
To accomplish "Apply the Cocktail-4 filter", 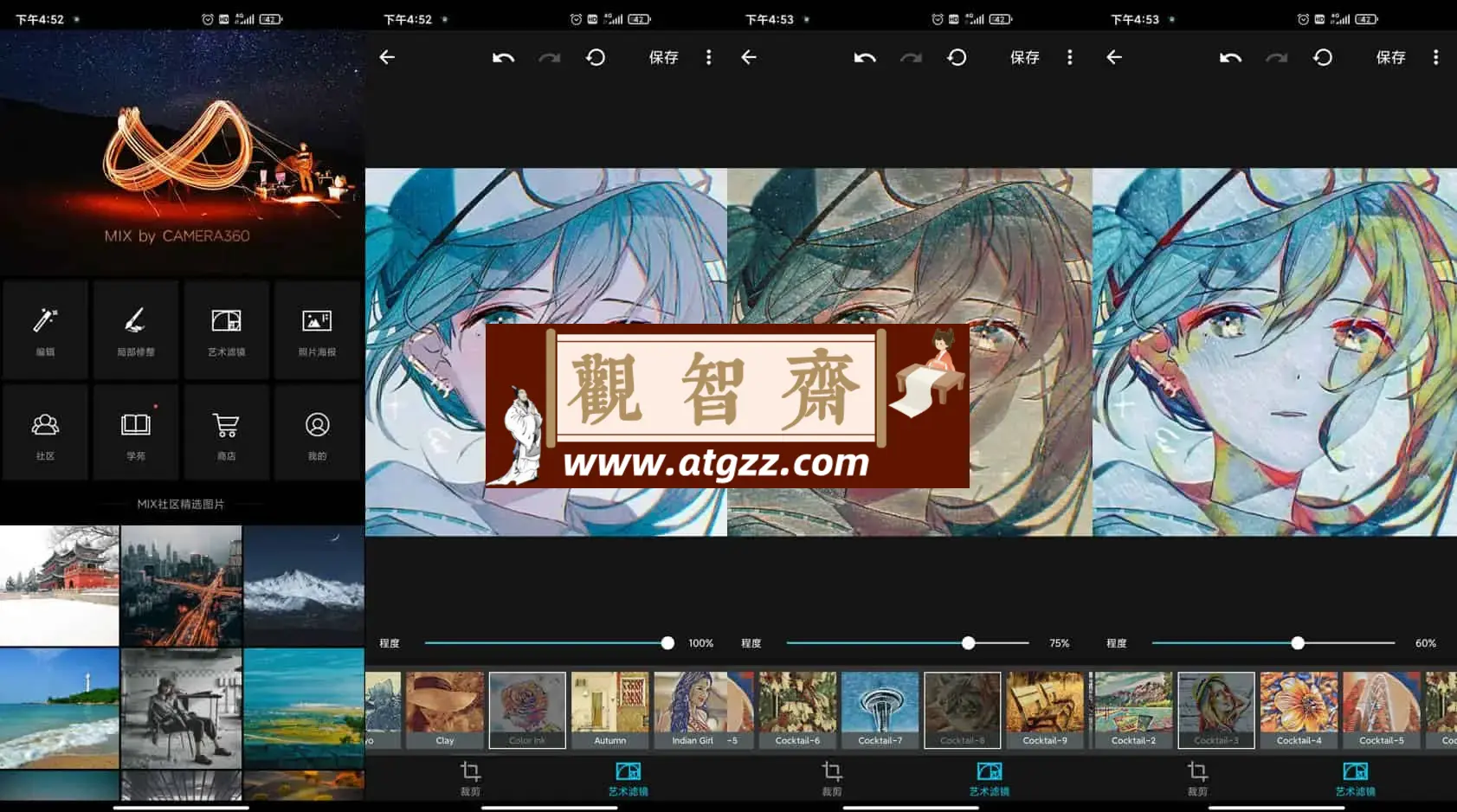I will point(1299,710).
